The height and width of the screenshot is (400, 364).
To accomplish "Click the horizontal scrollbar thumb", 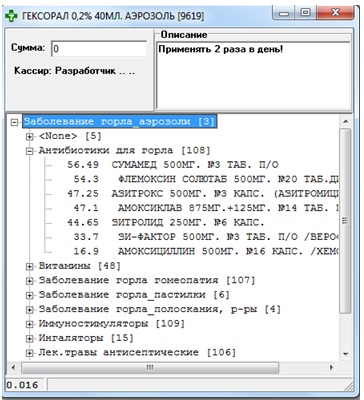I will (x=150, y=368).
